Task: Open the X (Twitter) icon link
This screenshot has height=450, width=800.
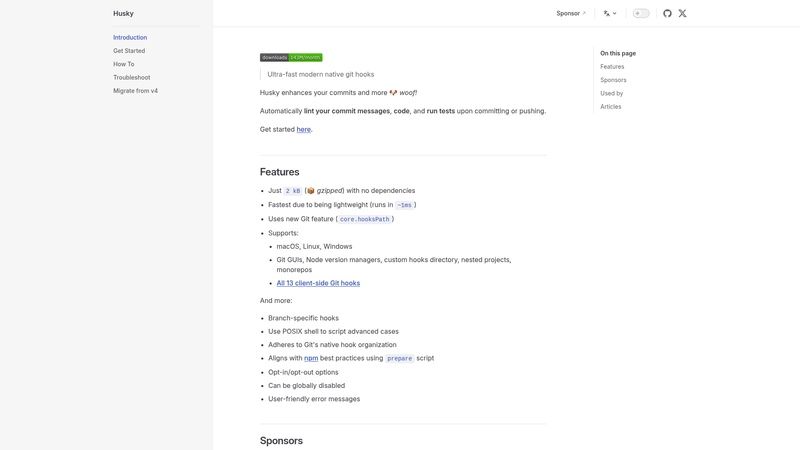Action: pos(682,13)
